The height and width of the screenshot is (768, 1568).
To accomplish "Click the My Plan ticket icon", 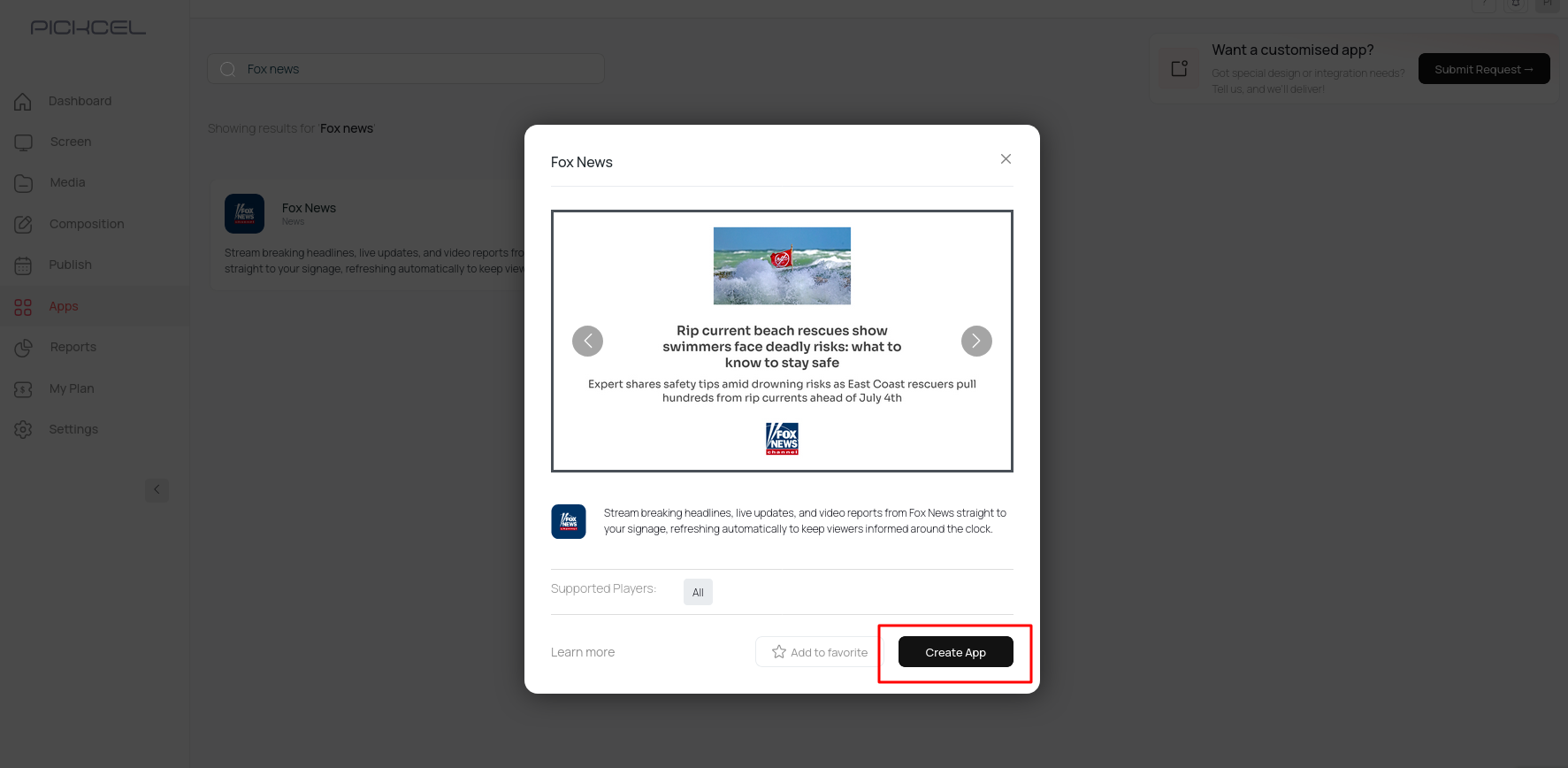I will (23, 388).
